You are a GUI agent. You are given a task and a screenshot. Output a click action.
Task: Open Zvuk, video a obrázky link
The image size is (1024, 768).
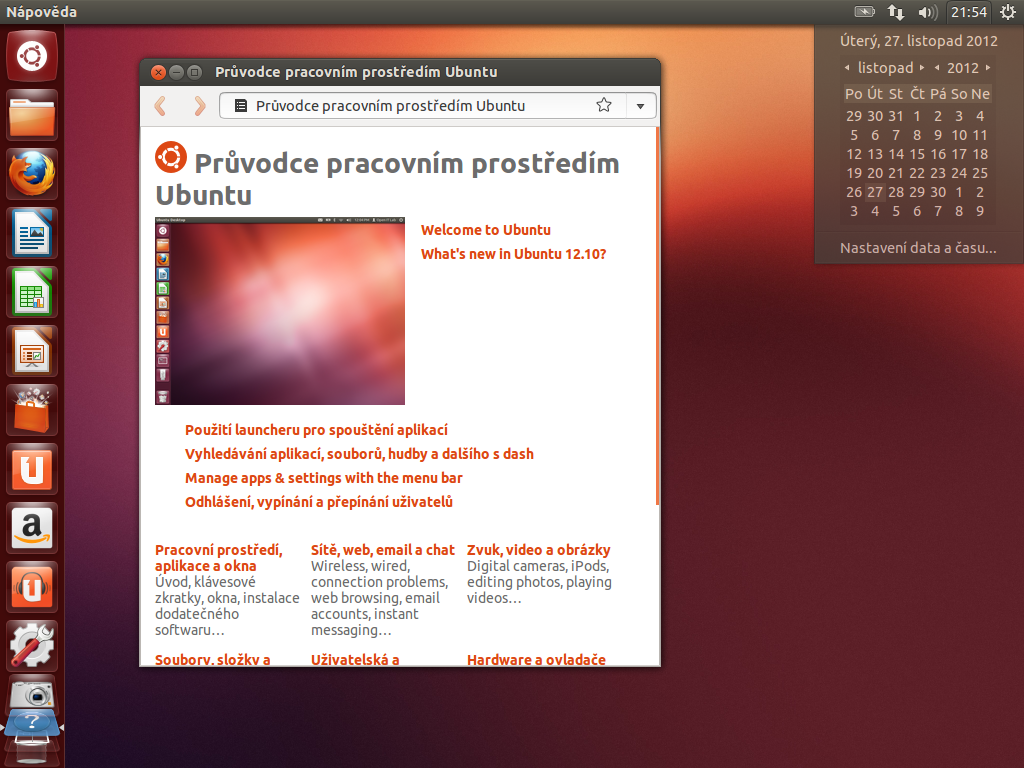tap(539, 550)
